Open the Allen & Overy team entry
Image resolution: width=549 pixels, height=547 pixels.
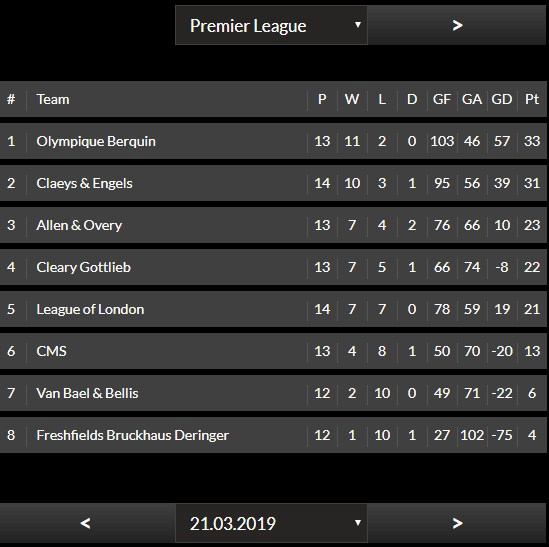point(79,225)
